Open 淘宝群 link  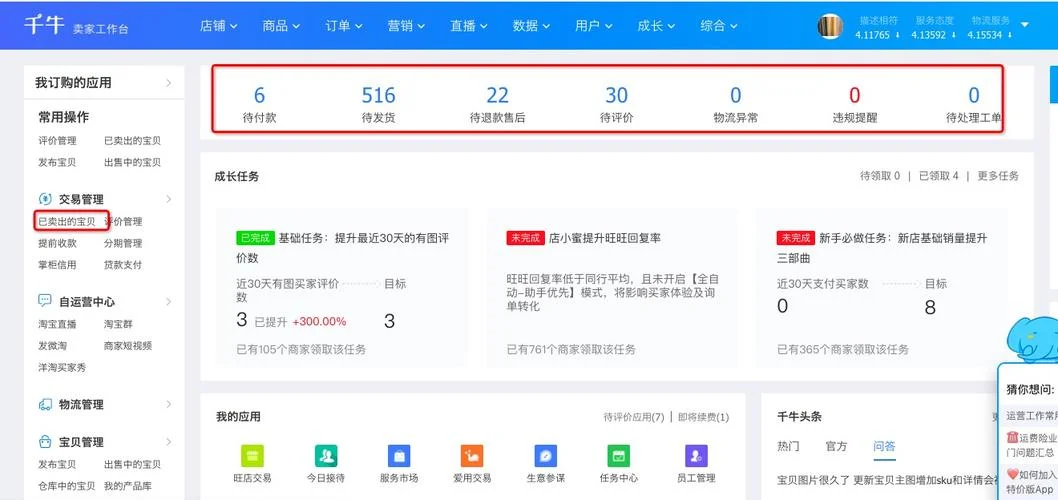pyautogui.click(x=118, y=324)
